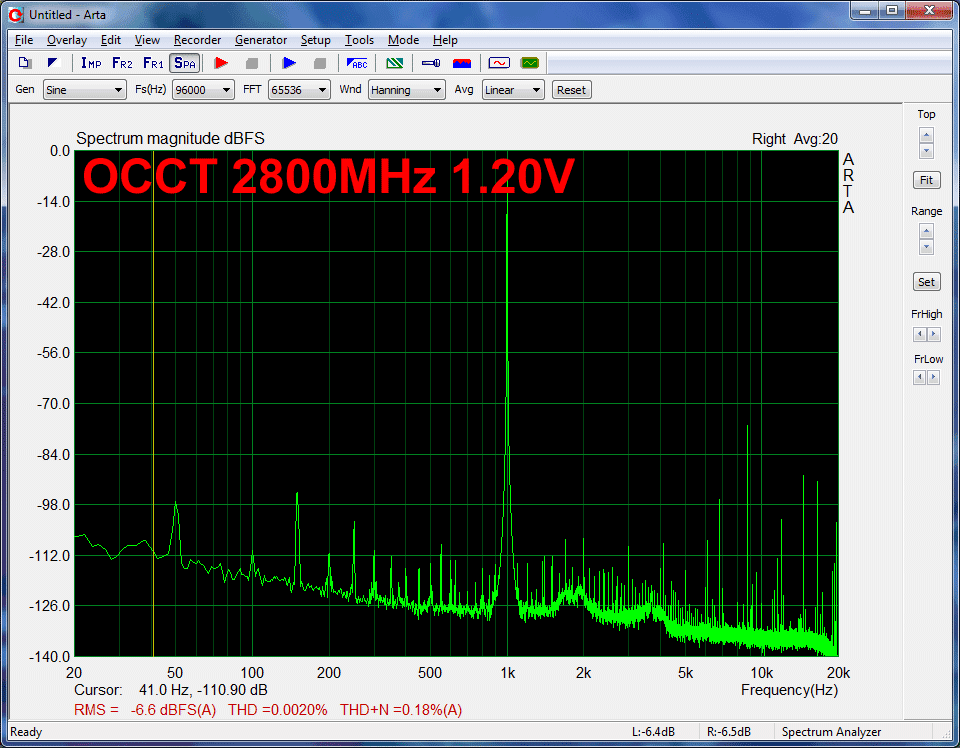
Task: Open the FFT size dropdown
Action: click(x=299, y=90)
